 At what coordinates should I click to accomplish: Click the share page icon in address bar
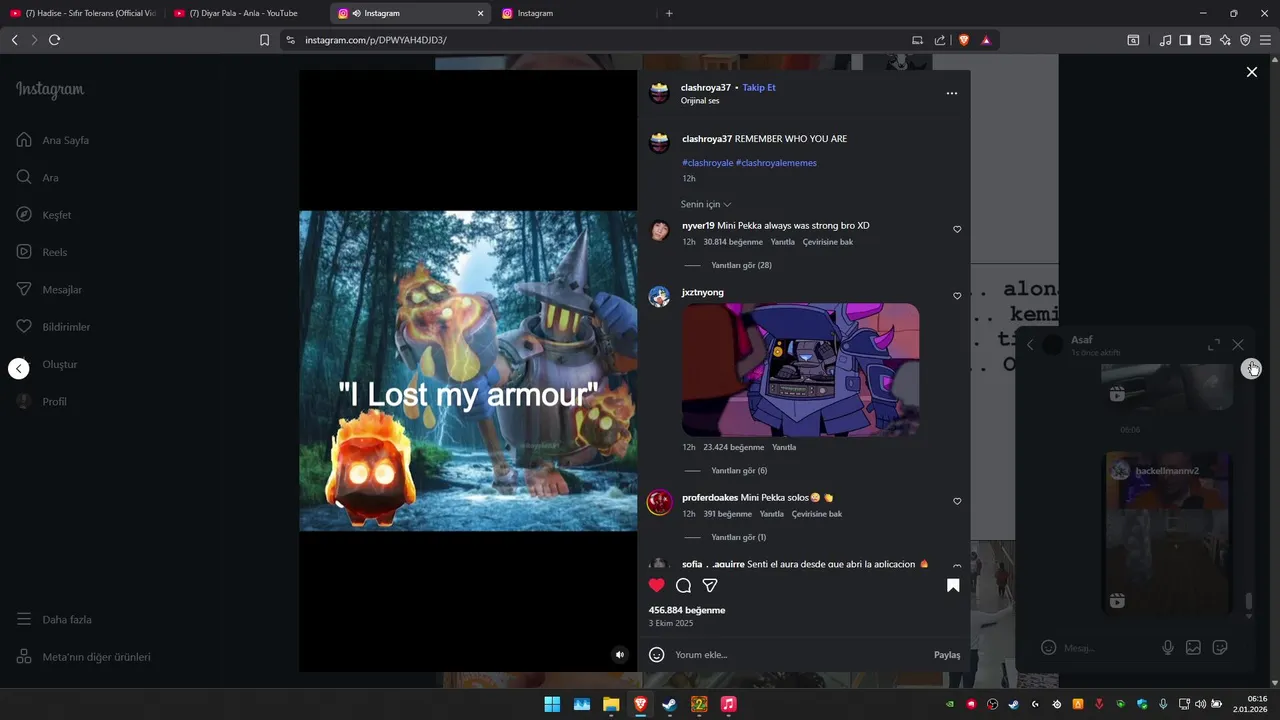(940, 40)
